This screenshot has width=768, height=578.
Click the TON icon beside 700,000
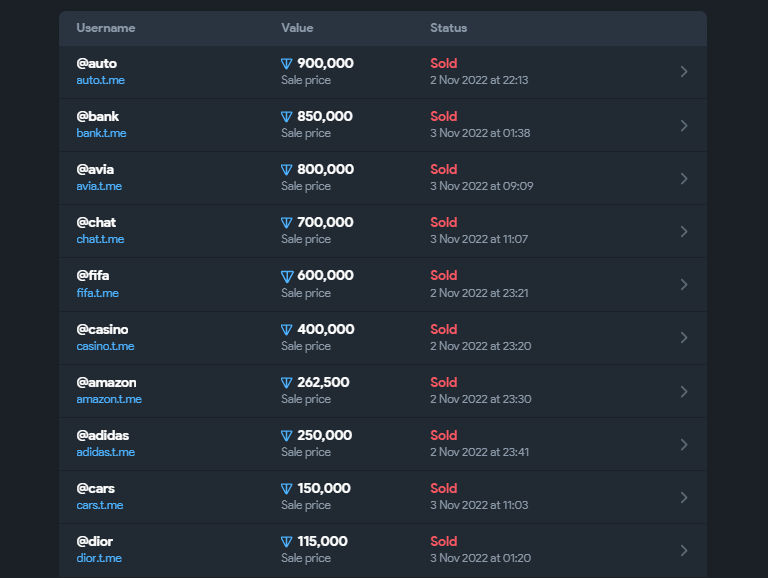click(287, 222)
